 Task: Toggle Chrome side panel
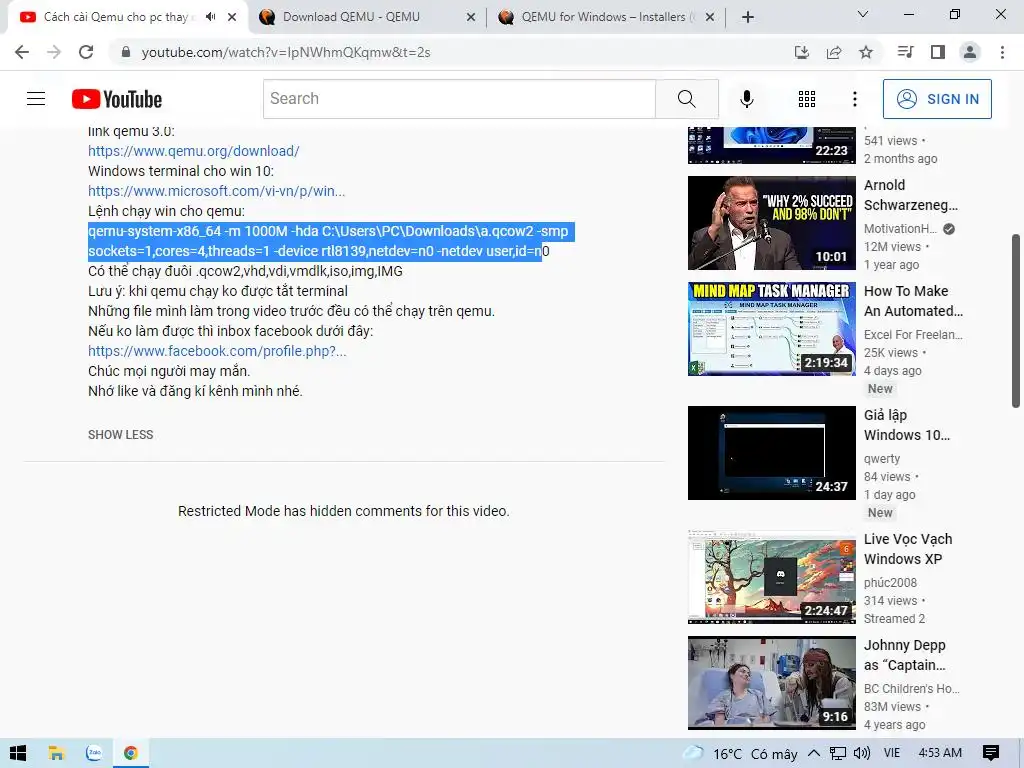(938, 52)
